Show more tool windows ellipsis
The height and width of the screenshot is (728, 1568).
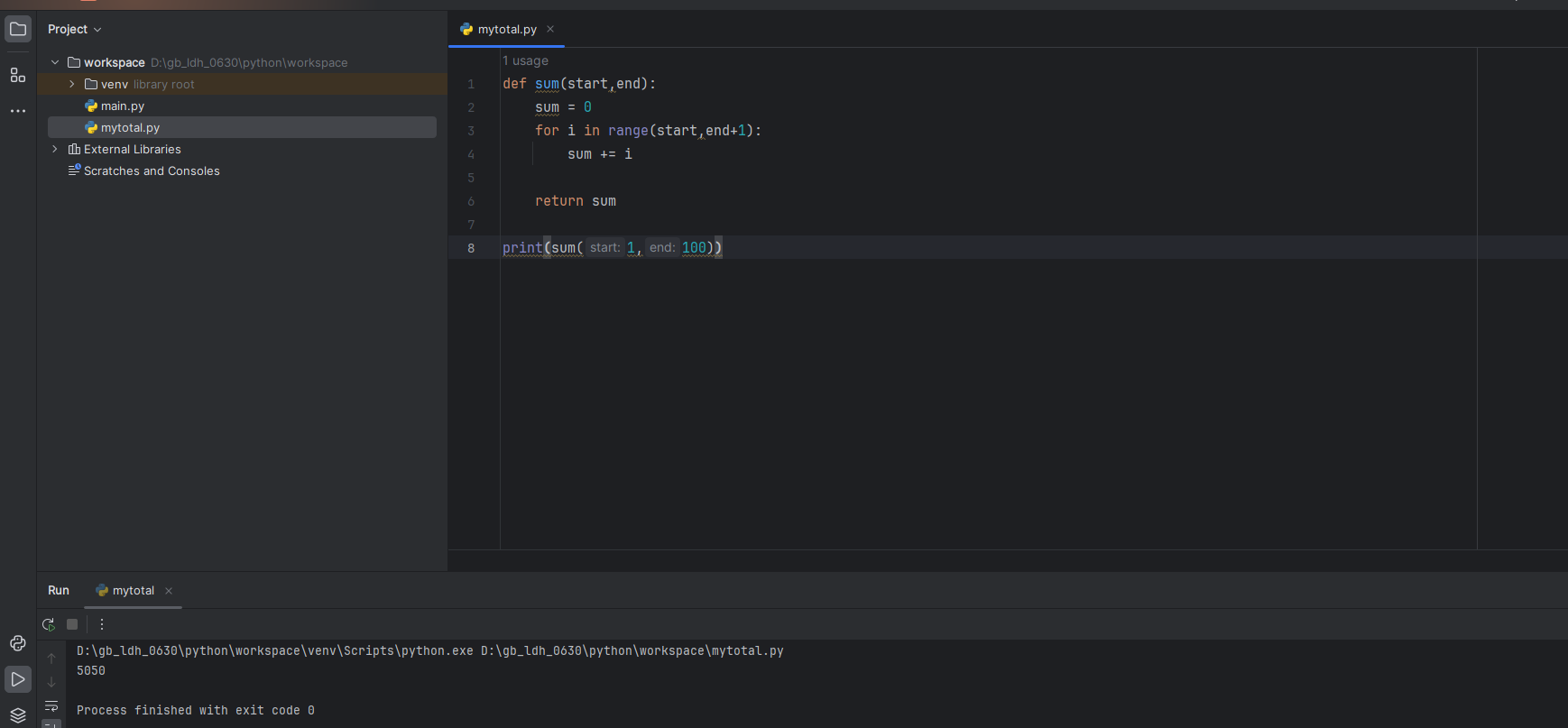click(18, 111)
